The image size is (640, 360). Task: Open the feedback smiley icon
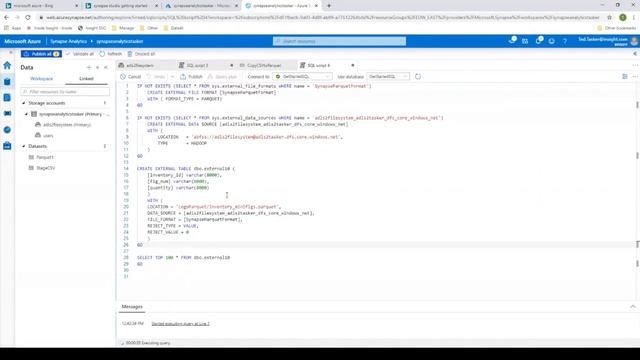[551, 41]
